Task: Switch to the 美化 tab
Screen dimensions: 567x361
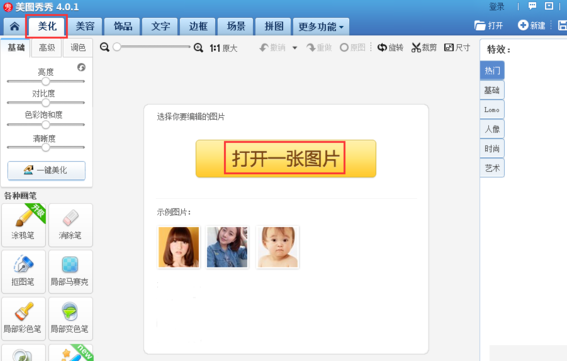Action: pos(47,26)
